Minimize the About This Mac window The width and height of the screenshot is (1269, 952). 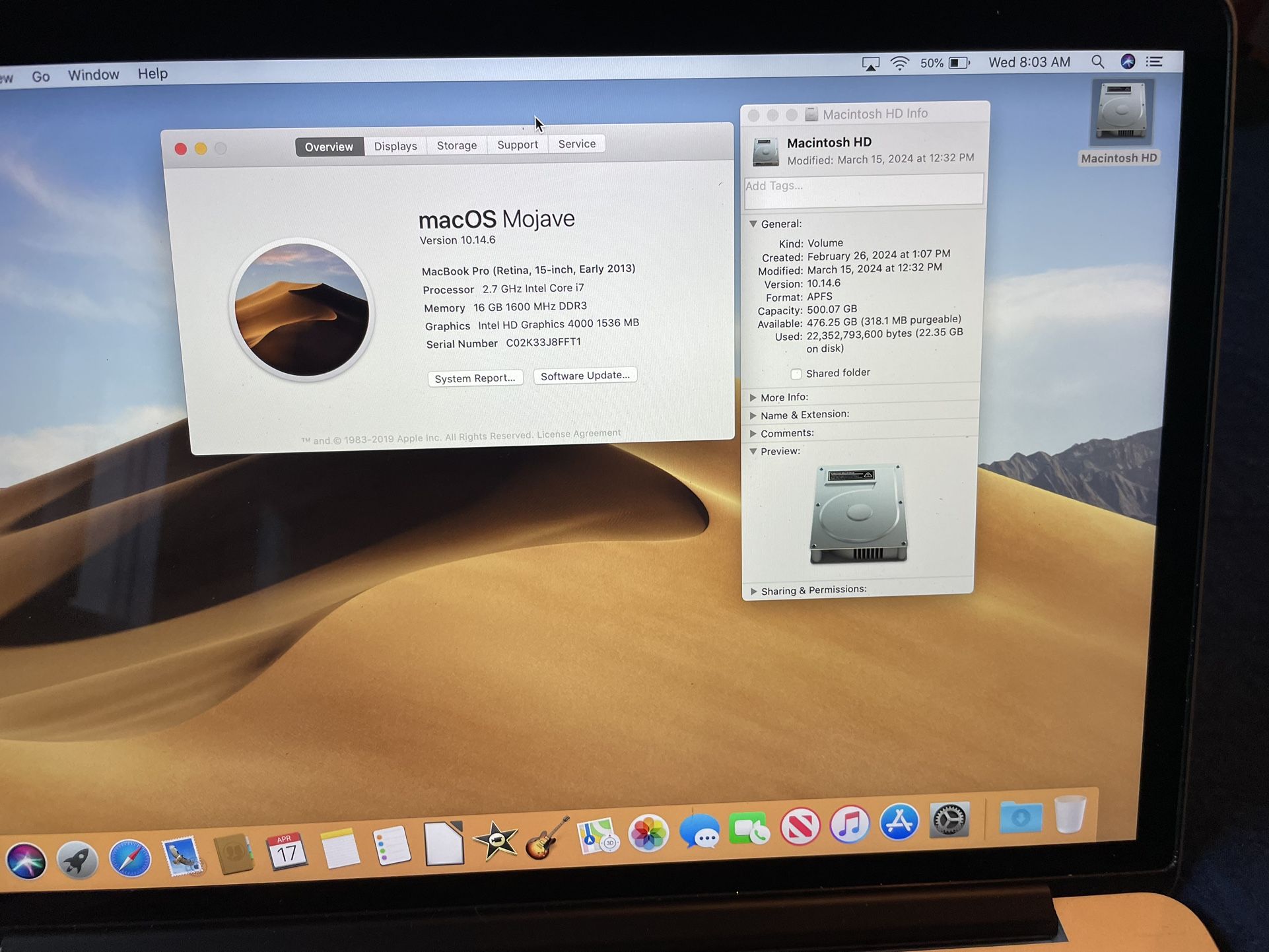[201, 149]
